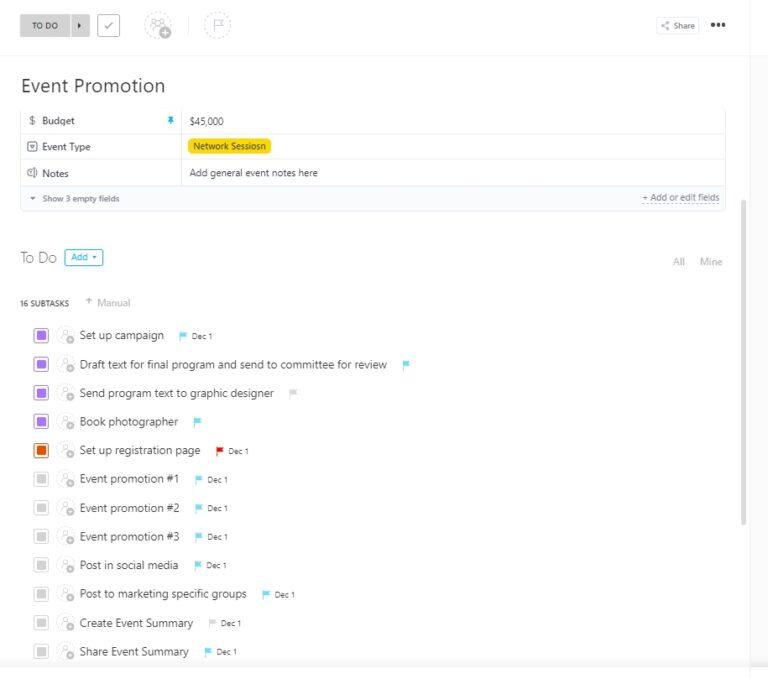Click the Share button
The image size is (768, 679).
tap(677, 26)
